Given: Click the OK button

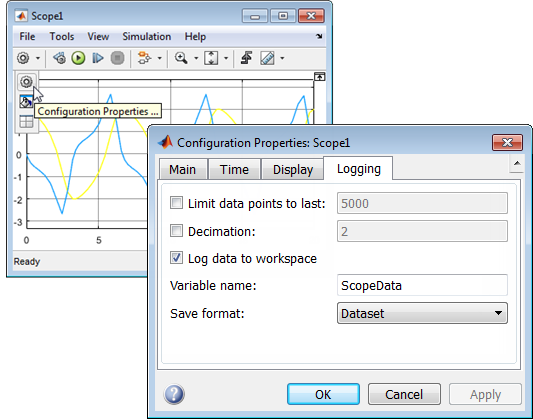Looking at the screenshot, I should 323,394.
